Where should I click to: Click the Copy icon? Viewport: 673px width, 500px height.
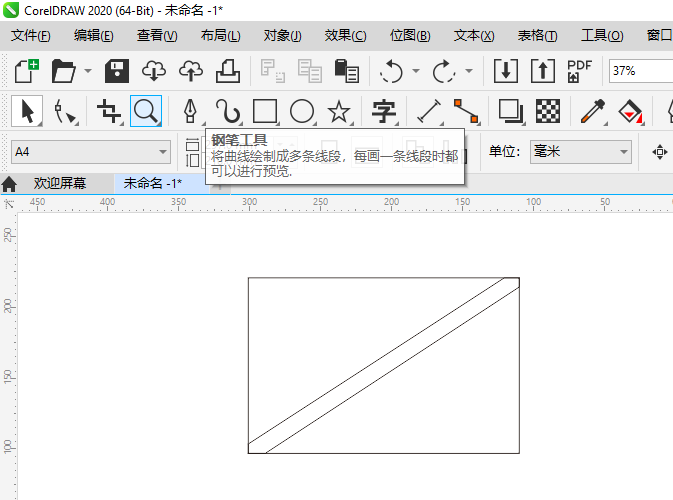coord(309,71)
